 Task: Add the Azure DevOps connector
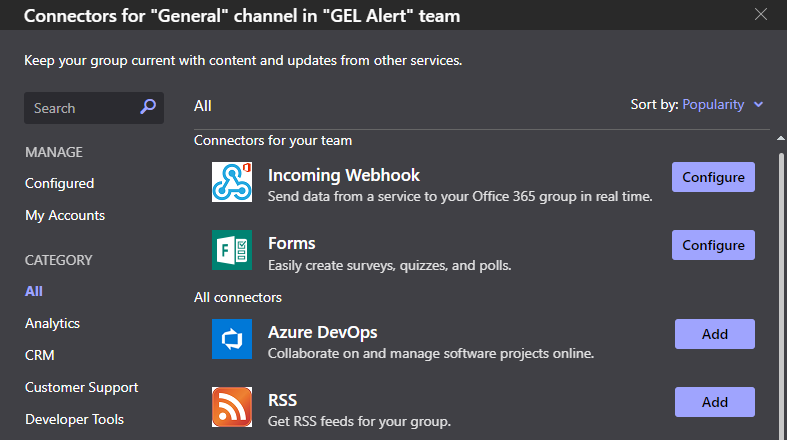[x=714, y=334]
